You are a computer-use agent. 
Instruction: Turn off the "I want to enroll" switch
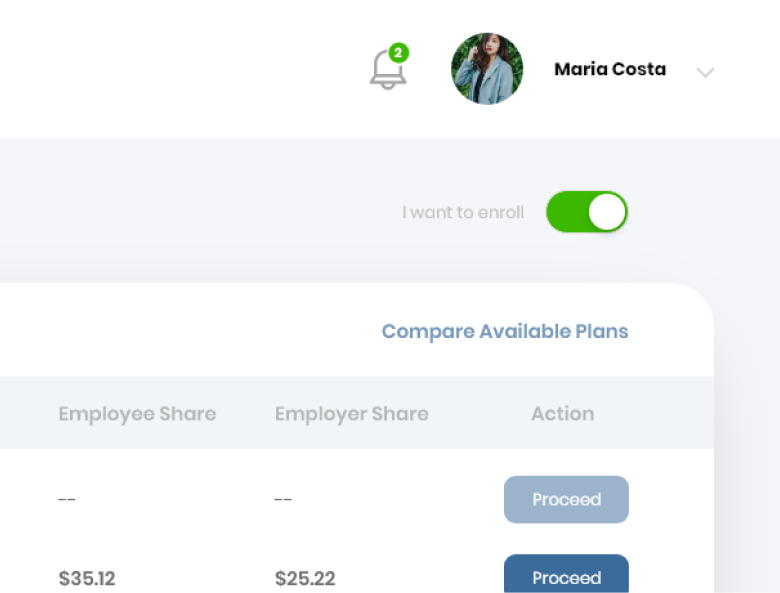[586, 212]
